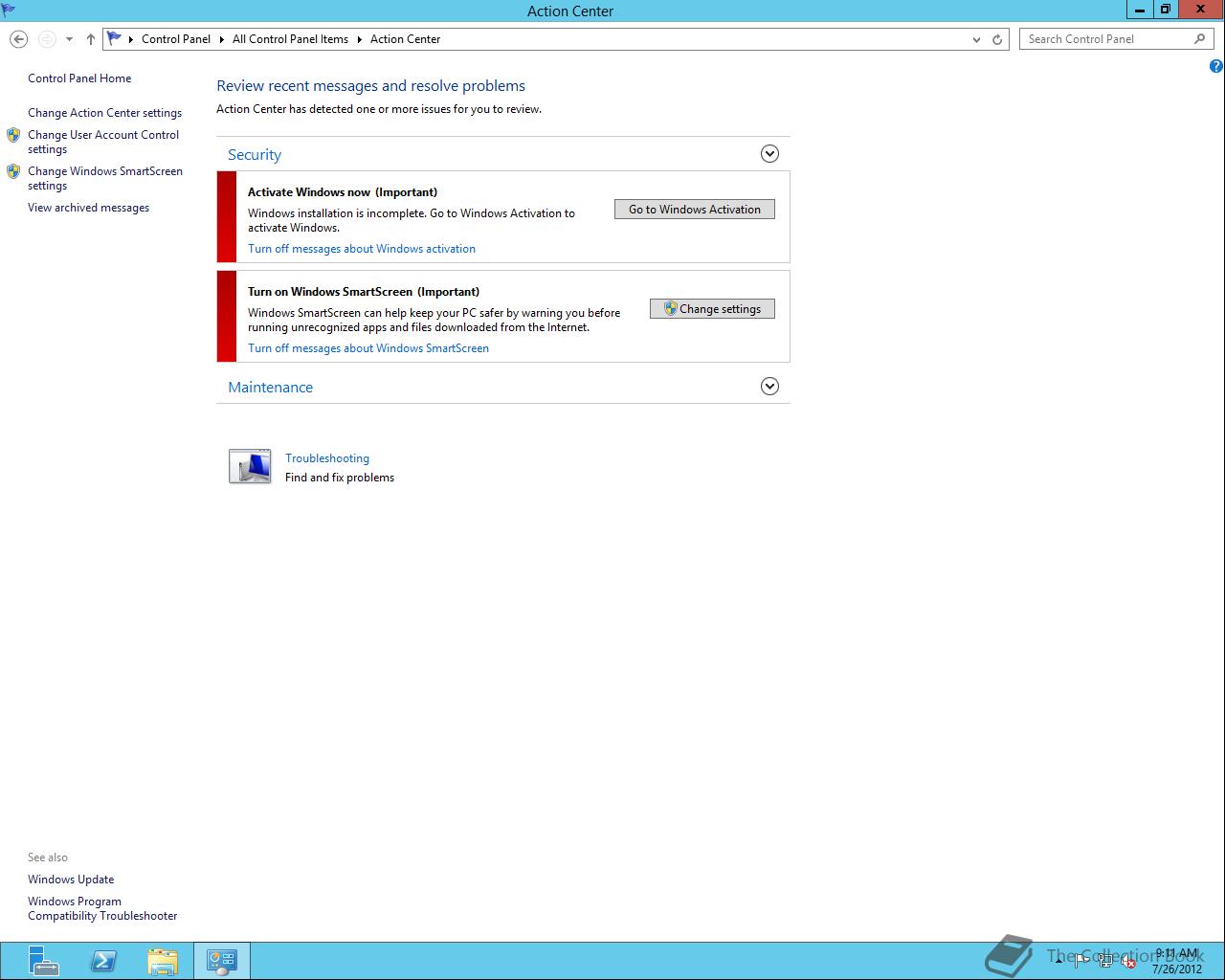Viewport: 1225px width, 980px height.
Task: Click the Control Panel taskbar button
Action: tap(222, 961)
